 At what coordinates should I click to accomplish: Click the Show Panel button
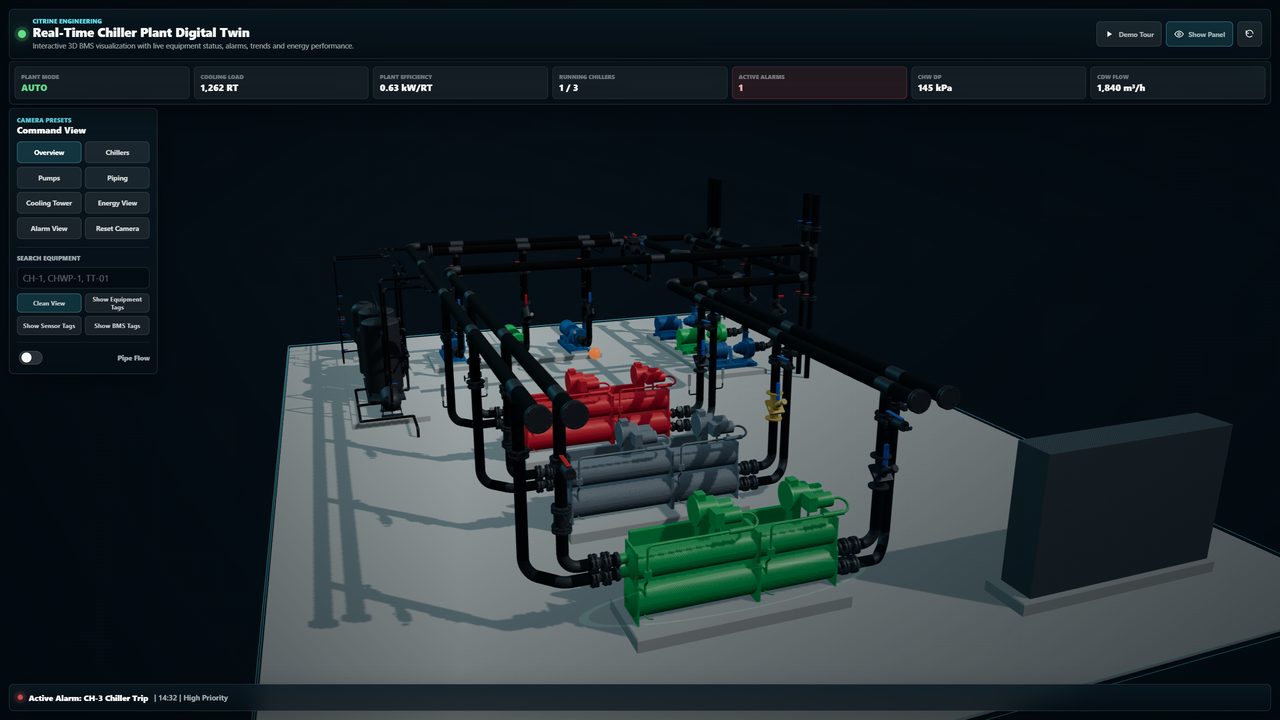[1199, 34]
